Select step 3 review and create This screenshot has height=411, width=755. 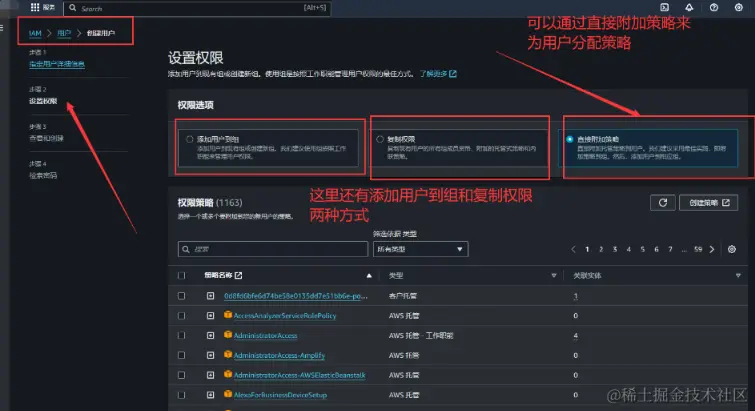(x=46, y=139)
